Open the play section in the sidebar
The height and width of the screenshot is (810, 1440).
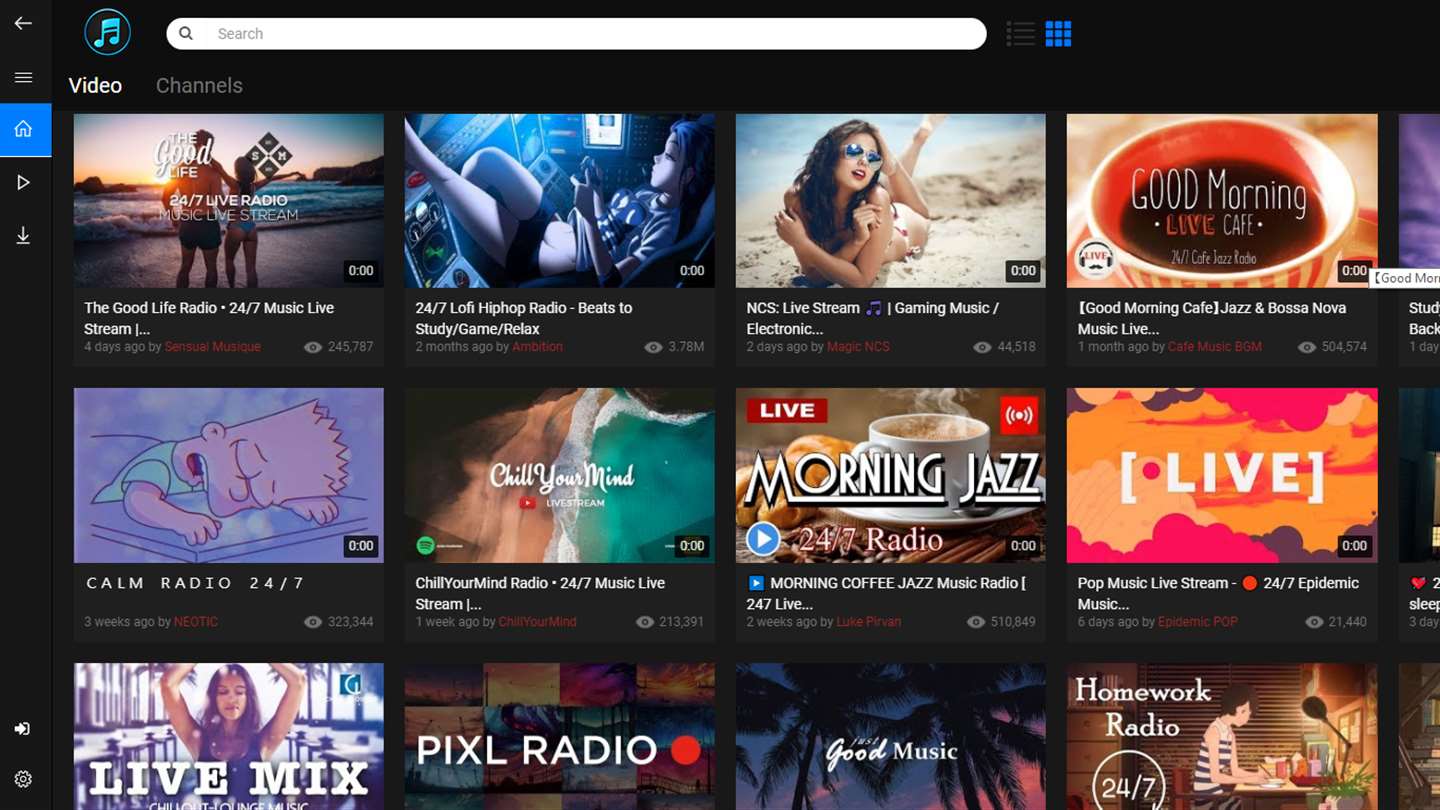coord(23,183)
